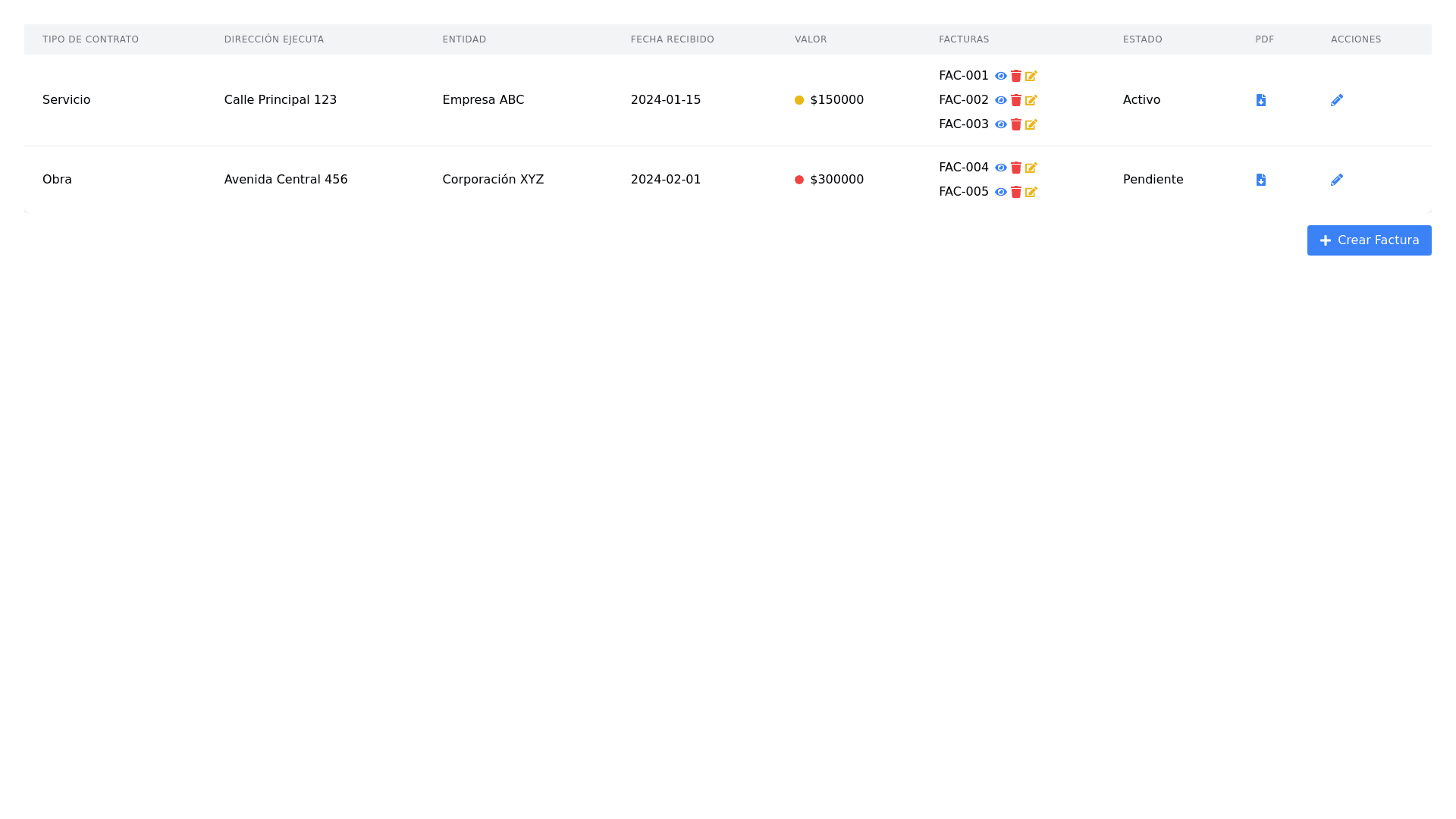The width and height of the screenshot is (1456, 819).
Task: Edit the Obra contract with blue pencil
Action: (x=1337, y=180)
